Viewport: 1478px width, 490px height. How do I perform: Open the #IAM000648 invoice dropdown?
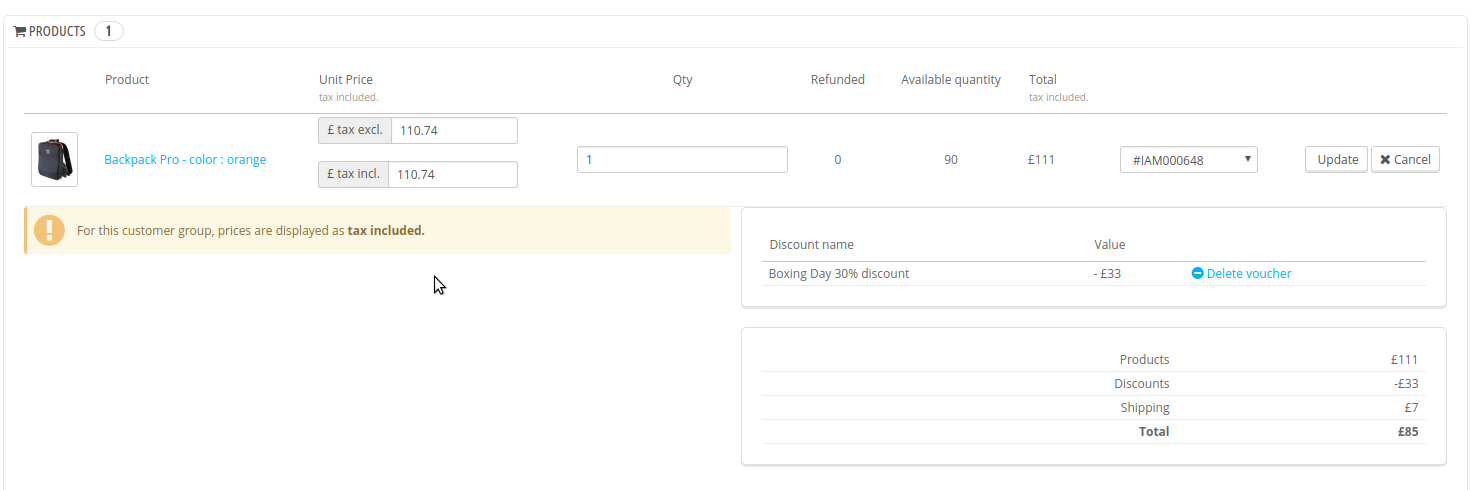click(1188, 160)
